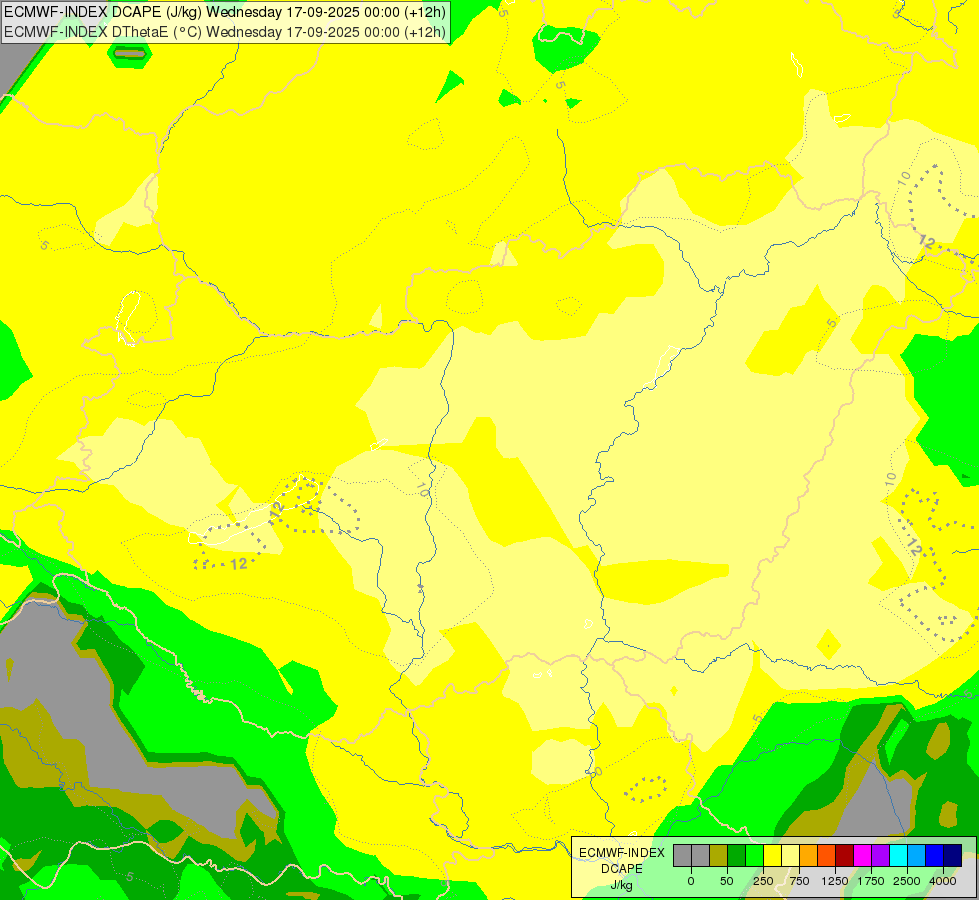Click the legend label 'DCAPE'

click(x=622, y=869)
